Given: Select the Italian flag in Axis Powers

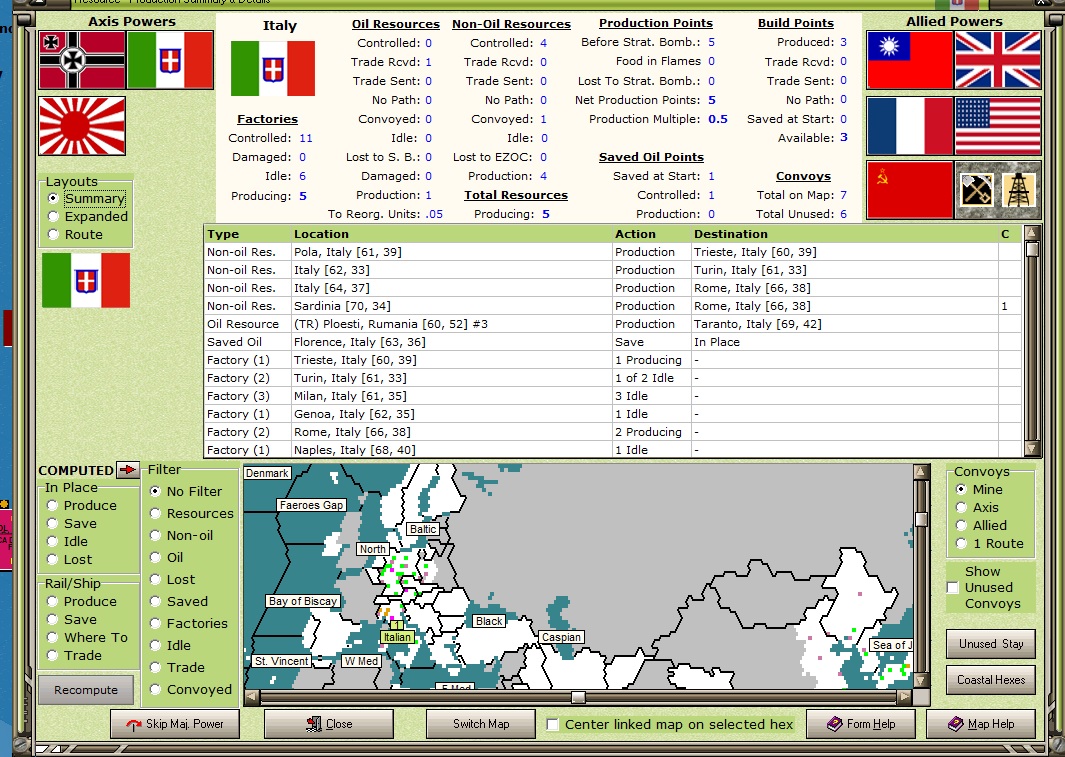Looking at the screenshot, I should (x=170, y=60).
